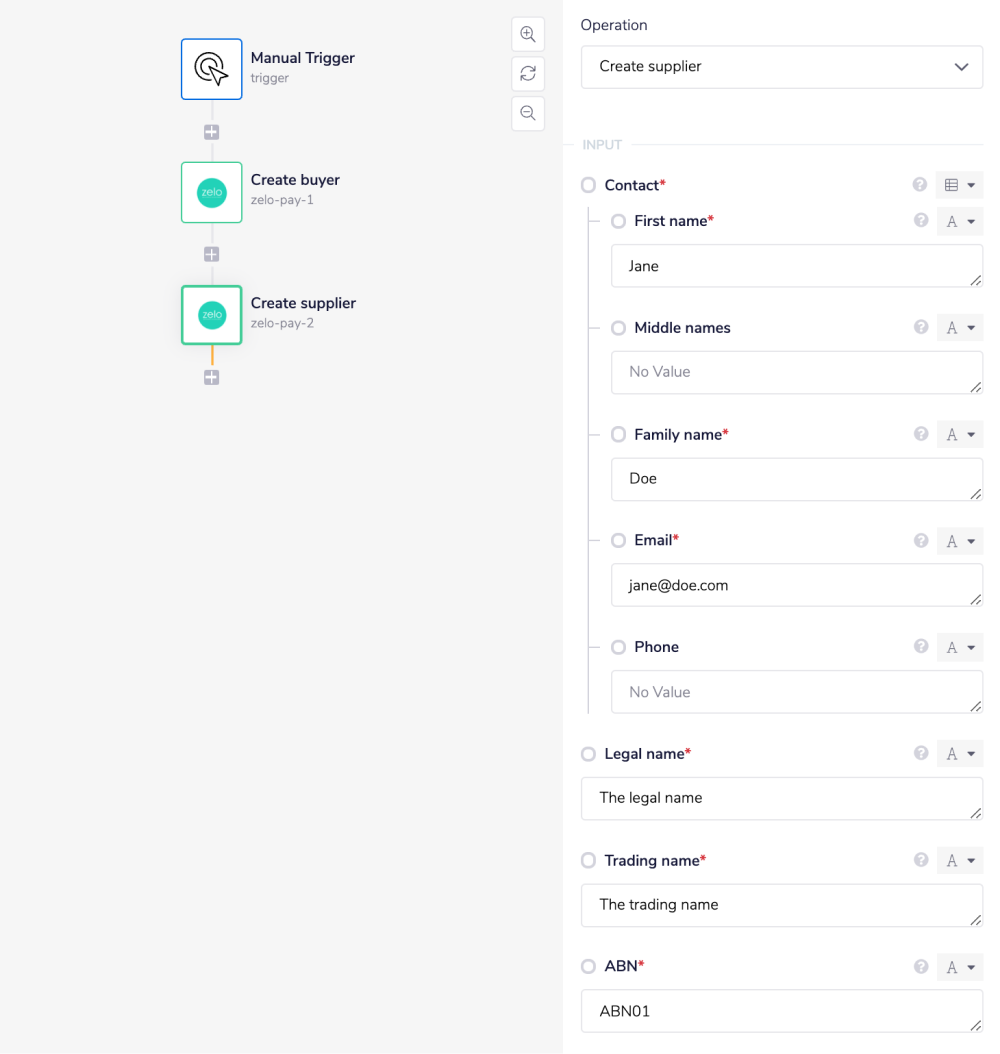
Task: Click the refresh canvas icon
Action: click(x=528, y=73)
